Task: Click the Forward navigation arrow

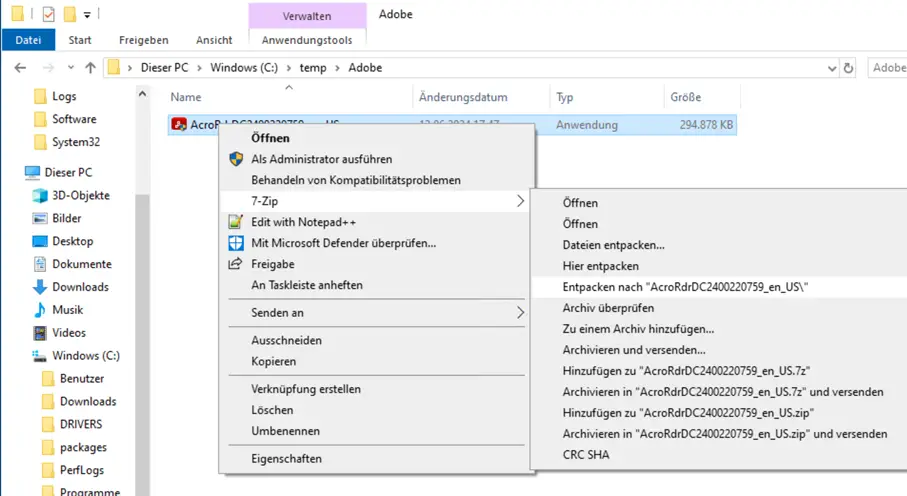Action: (x=48, y=68)
